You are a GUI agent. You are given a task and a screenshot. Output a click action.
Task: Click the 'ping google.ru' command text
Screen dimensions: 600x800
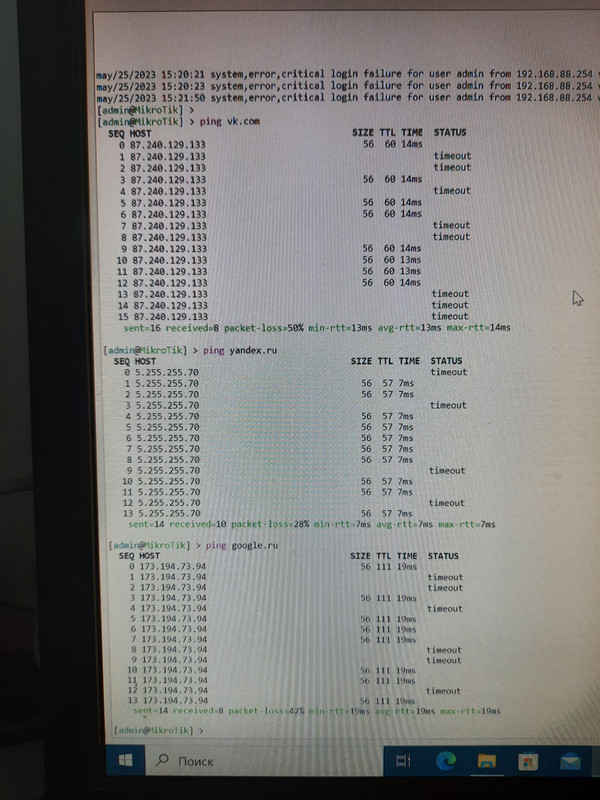tap(242, 545)
